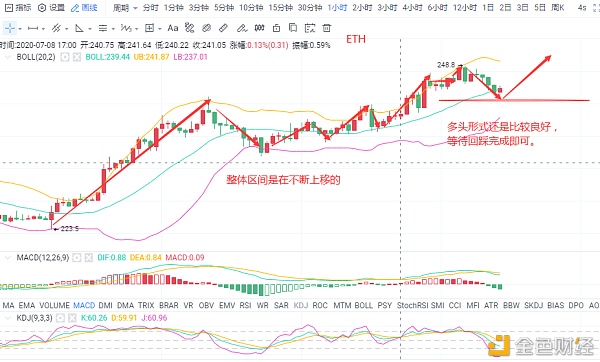Select the Aa text annotation tool
Viewport: 600px width, 362px height.
pos(173,28)
